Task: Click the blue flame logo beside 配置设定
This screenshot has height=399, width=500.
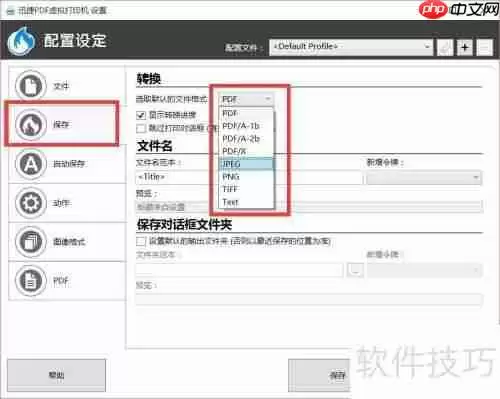Action: click(x=21, y=41)
